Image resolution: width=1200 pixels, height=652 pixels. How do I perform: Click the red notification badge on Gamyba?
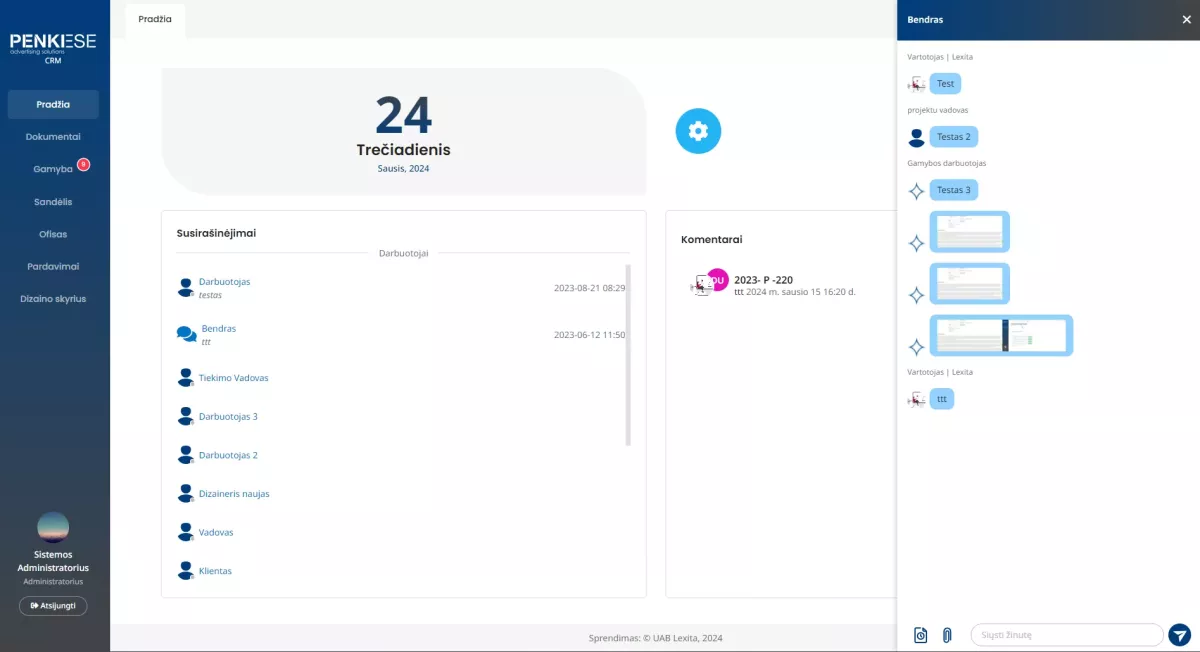tap(84, 164)
